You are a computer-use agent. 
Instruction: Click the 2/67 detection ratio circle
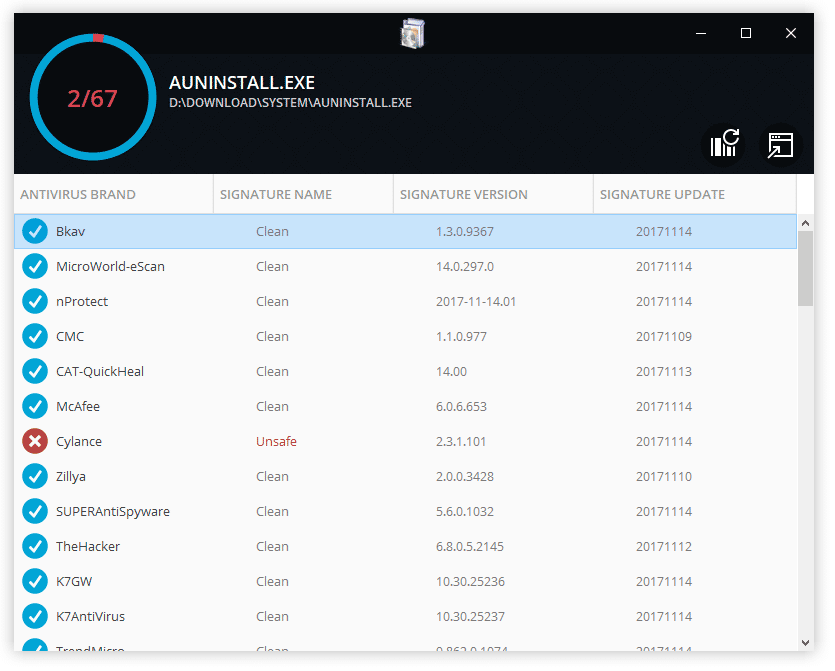(x=93, y=97)
